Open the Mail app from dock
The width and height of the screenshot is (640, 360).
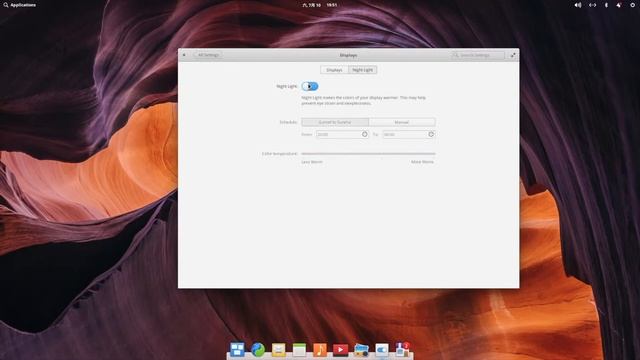[279, 350]
